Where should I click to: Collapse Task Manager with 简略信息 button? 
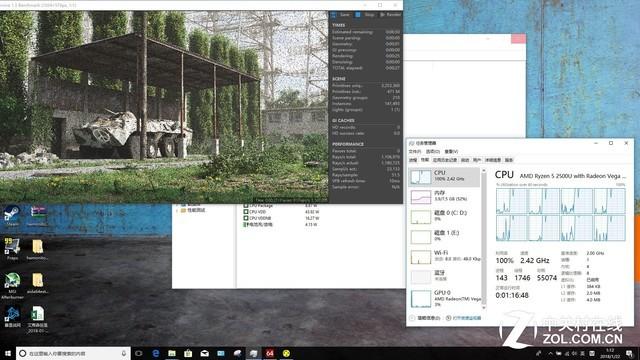425,318
